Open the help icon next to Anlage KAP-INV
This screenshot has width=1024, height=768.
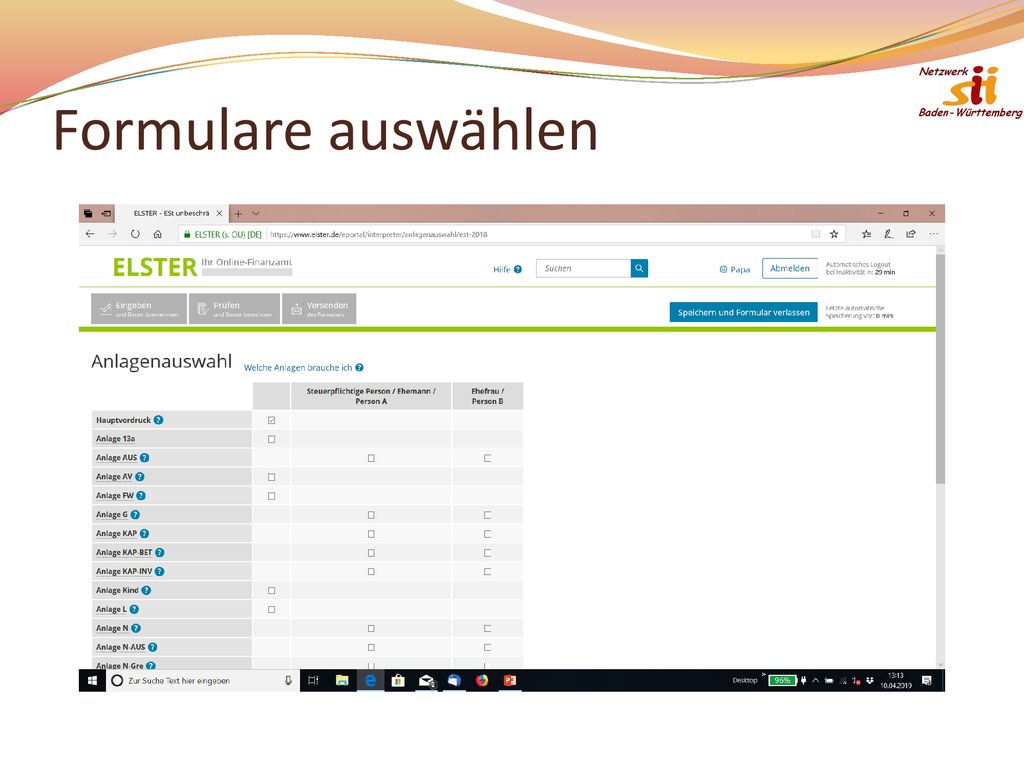pyautogui.click(x=160, y=571)
